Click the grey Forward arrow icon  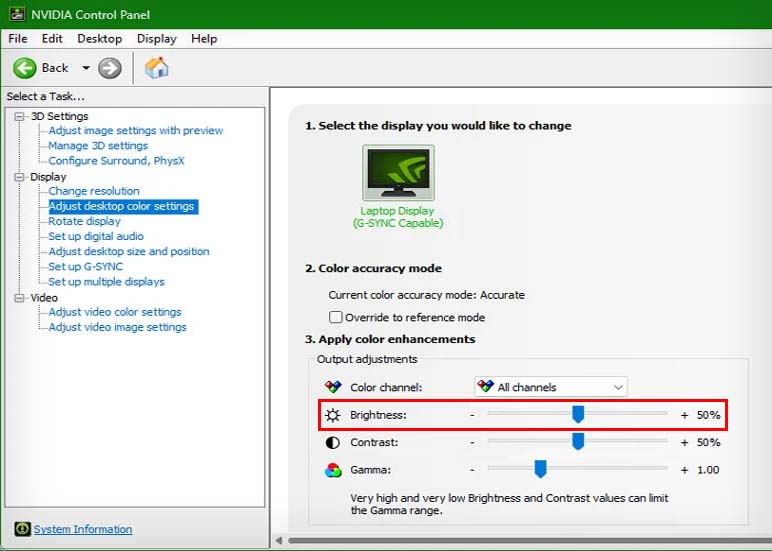pyautogui.click(x=109, y=68)
